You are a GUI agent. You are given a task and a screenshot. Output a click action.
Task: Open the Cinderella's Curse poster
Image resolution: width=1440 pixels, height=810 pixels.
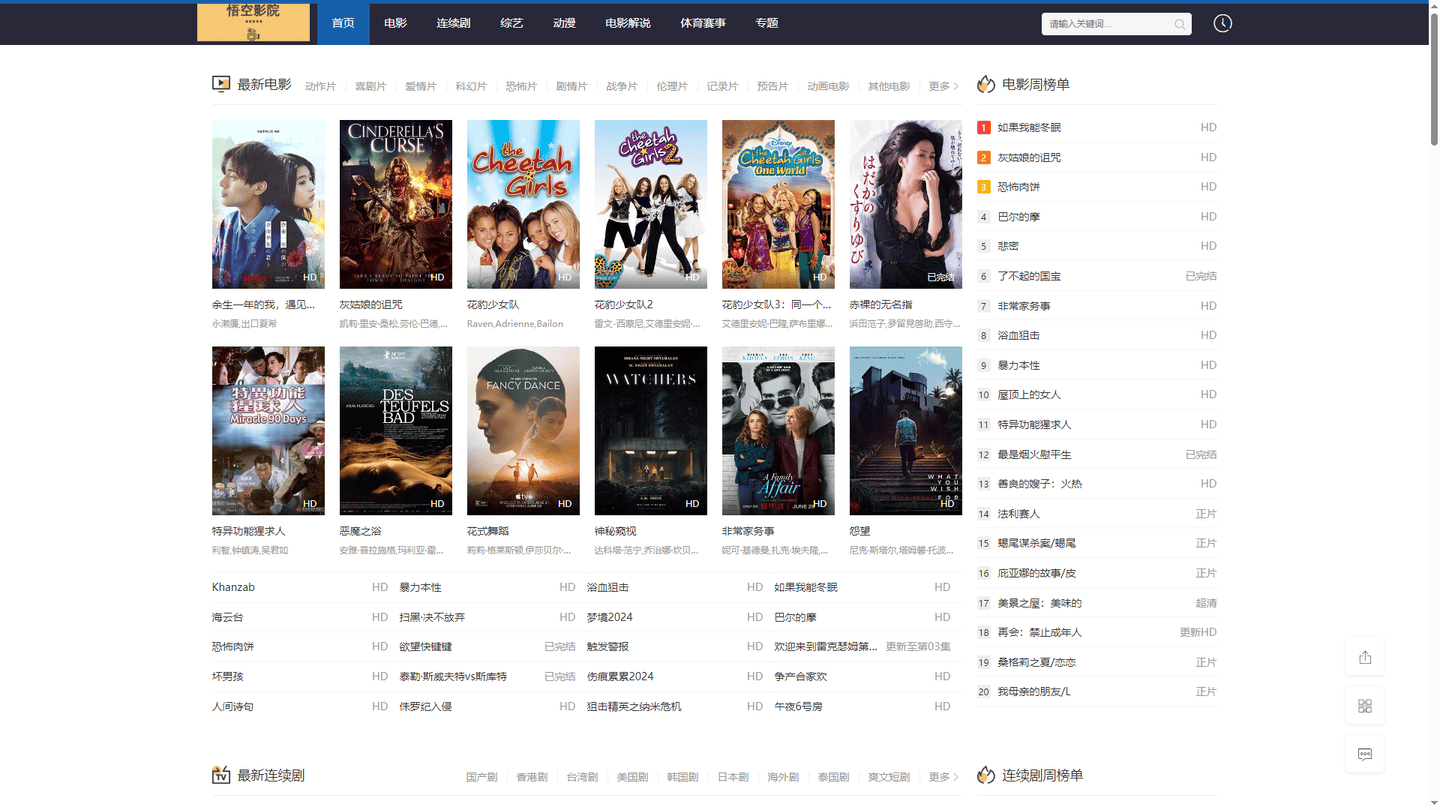coord(396,204)
